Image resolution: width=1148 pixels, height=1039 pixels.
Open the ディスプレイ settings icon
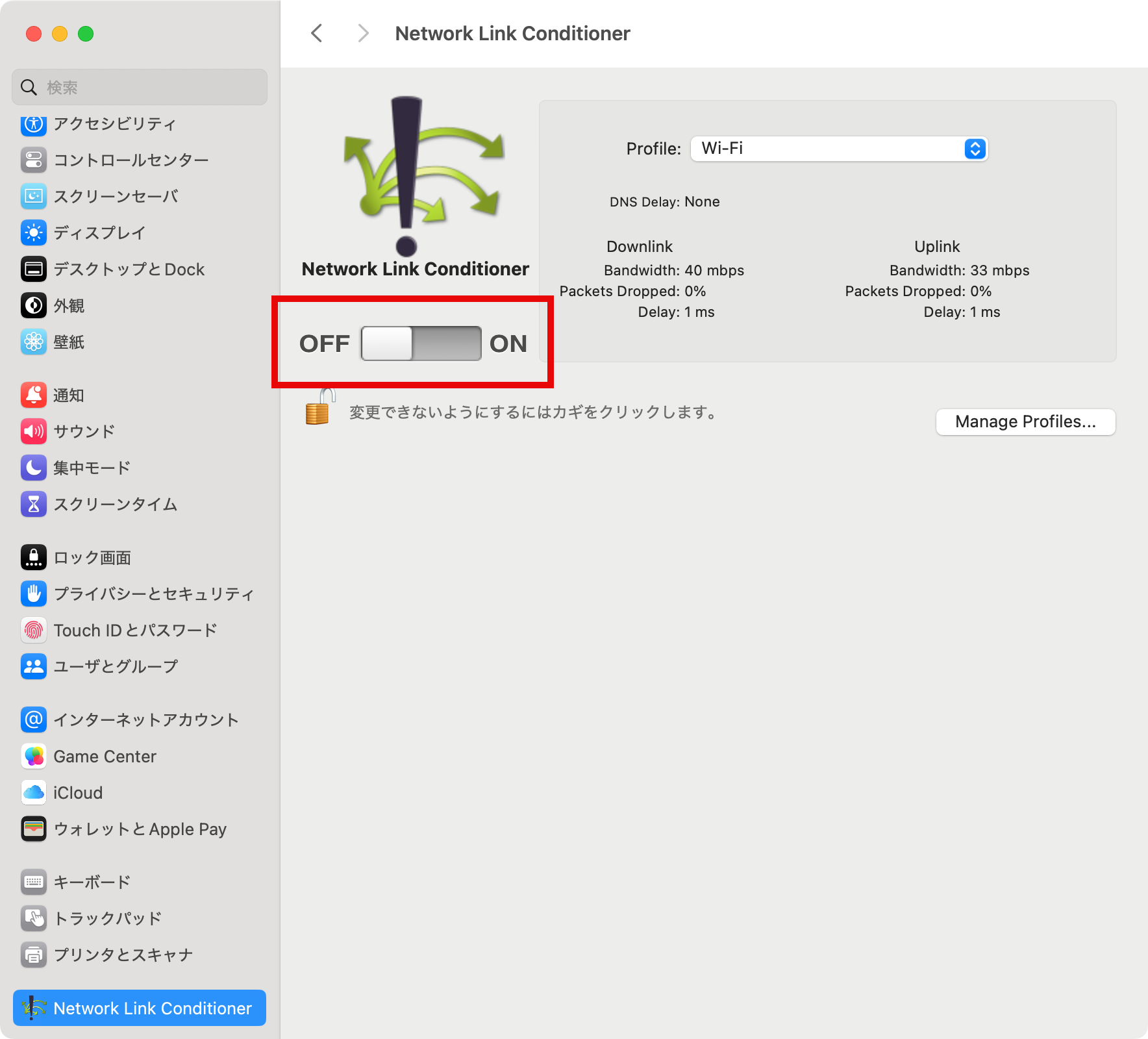(x=34, y=232)
